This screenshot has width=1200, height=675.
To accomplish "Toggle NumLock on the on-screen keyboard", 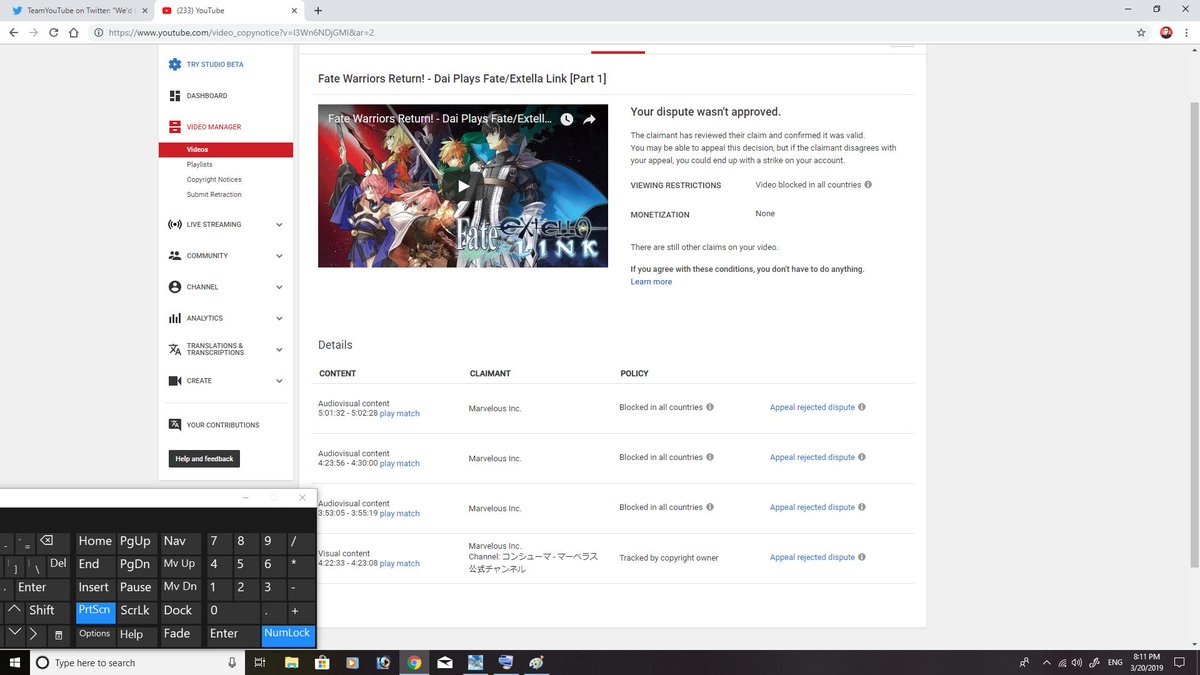I will (x=288, y=634).
